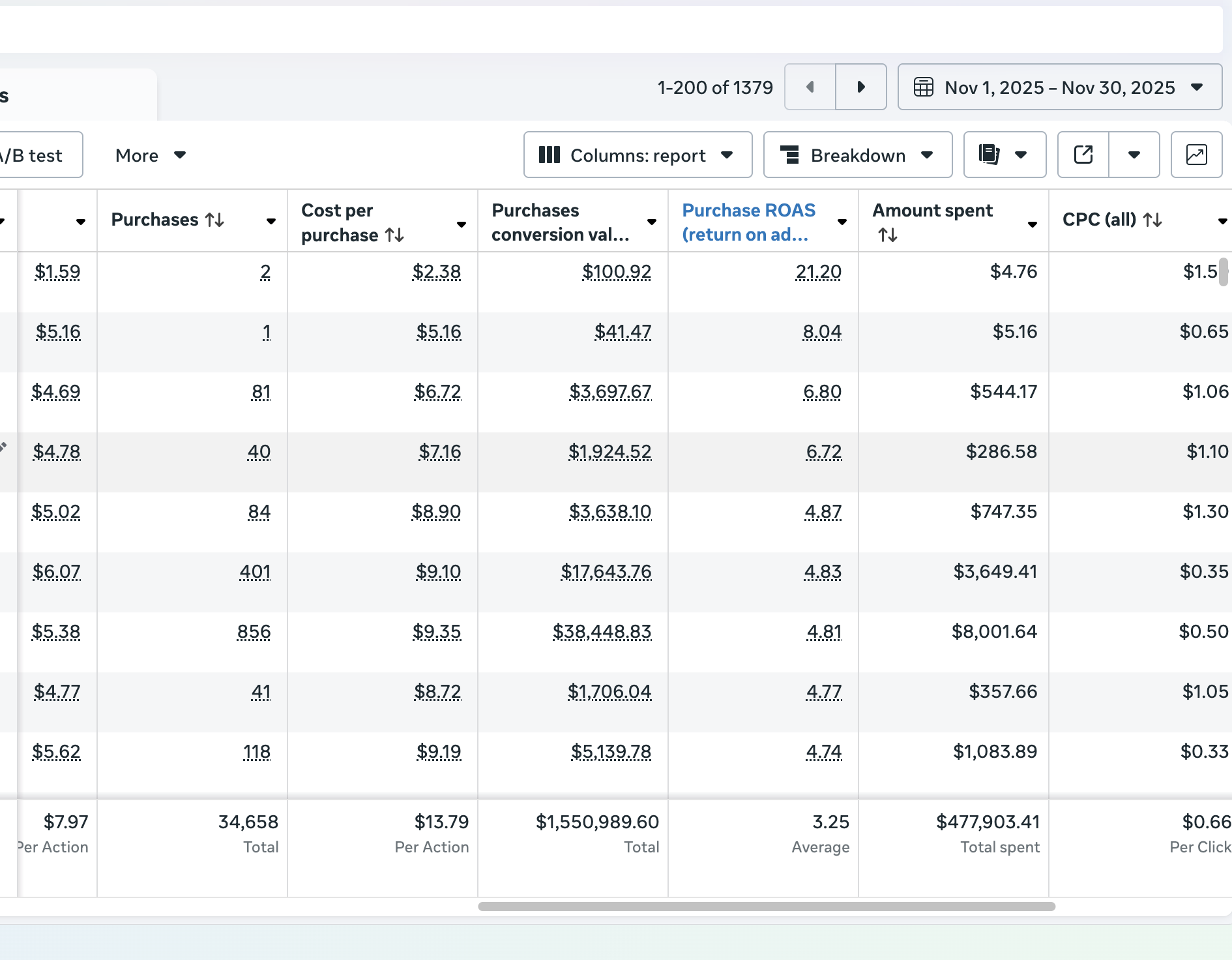The image size is (1232, 960).
Task: Open Purchases conversion value column menu
Action: coord(652,222)
